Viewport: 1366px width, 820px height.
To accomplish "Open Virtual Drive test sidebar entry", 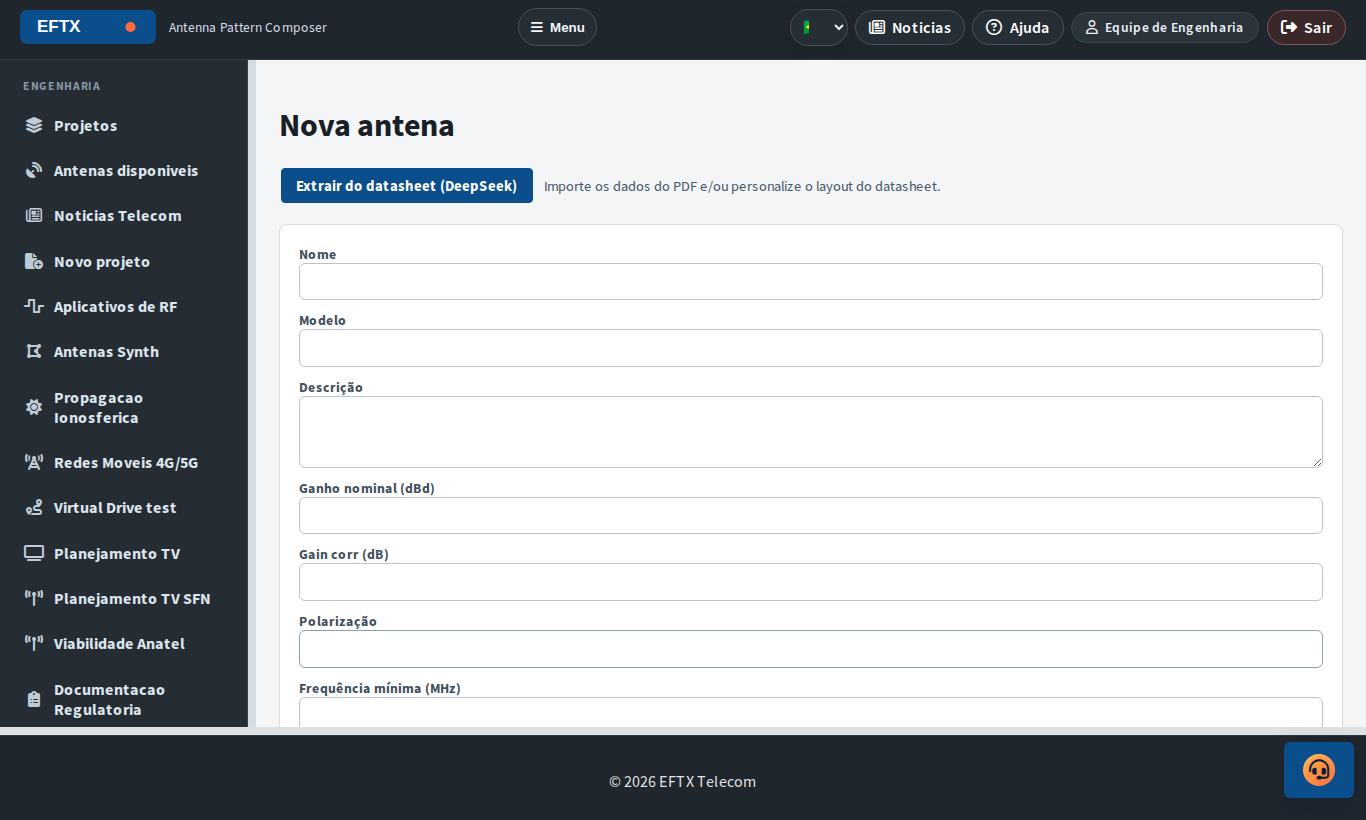I will (x=124, y=507).
